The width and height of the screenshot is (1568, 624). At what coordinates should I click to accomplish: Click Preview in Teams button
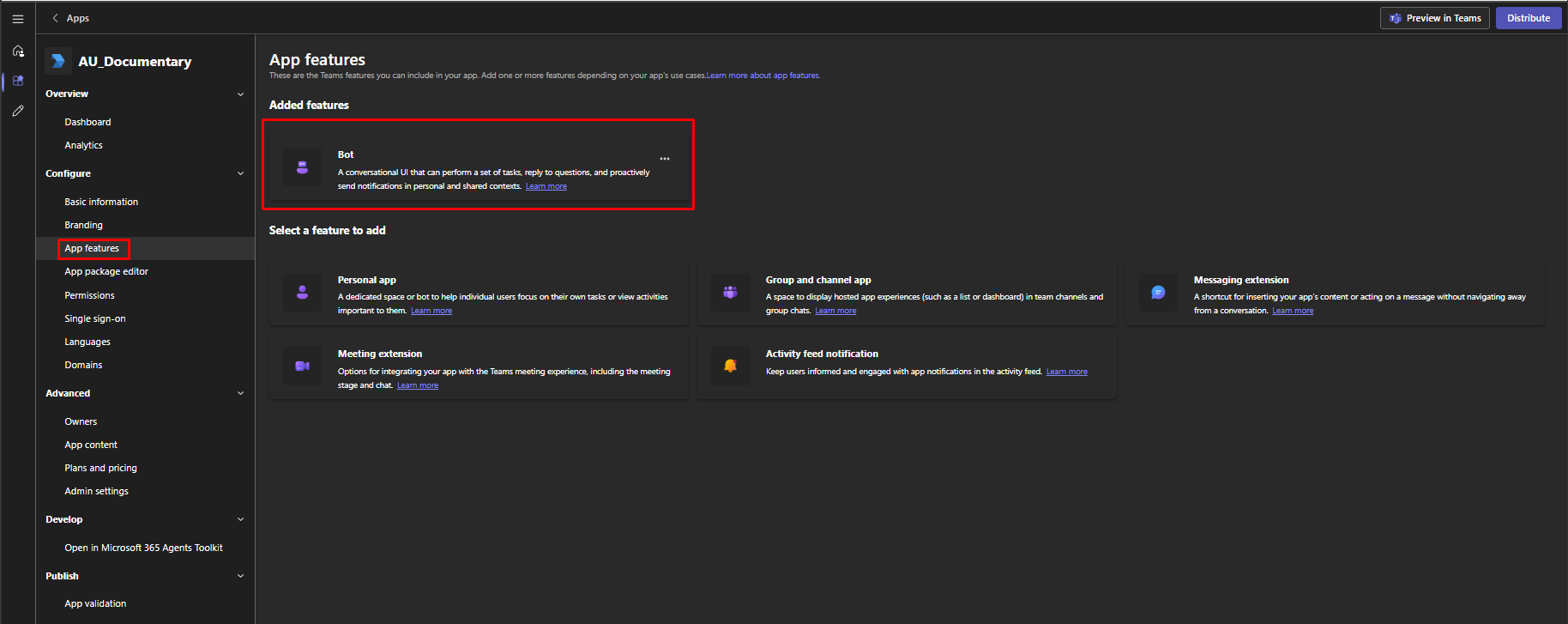1434,18
